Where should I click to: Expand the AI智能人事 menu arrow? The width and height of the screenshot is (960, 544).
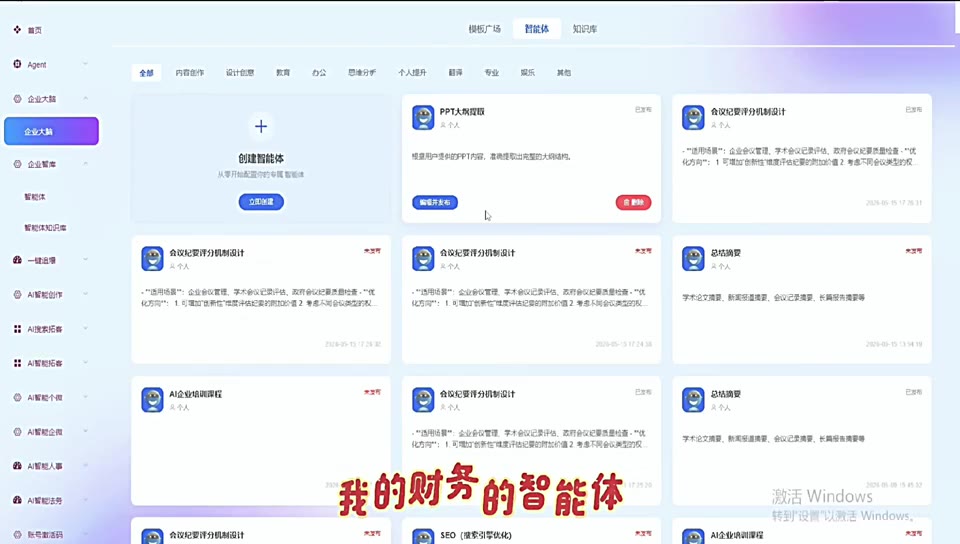pyautogui.click(x=85, y=465)
